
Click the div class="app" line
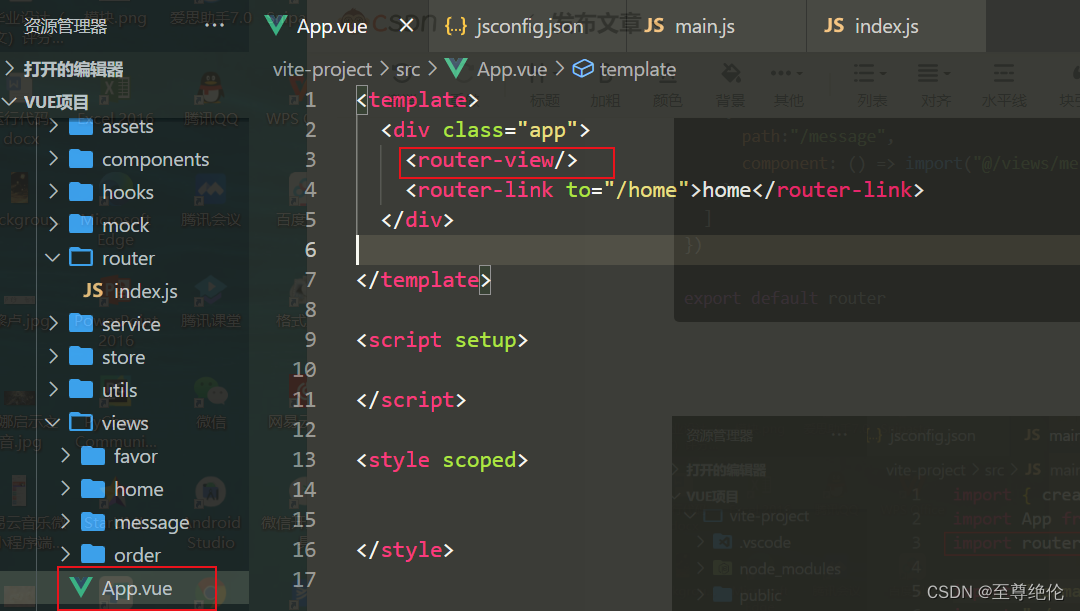tap(486, 130)
